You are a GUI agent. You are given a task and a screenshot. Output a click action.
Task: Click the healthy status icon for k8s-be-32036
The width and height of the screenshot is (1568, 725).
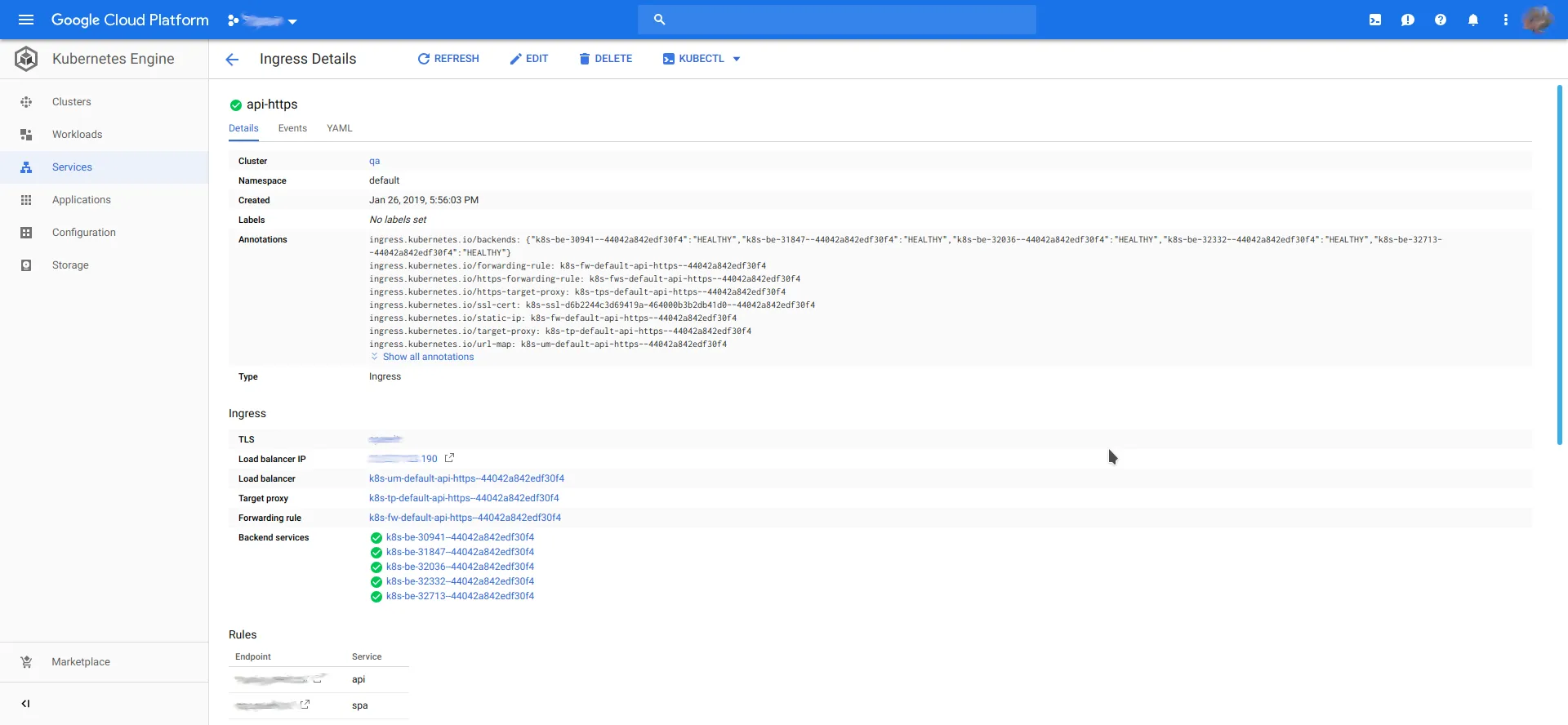pos(376,567)
